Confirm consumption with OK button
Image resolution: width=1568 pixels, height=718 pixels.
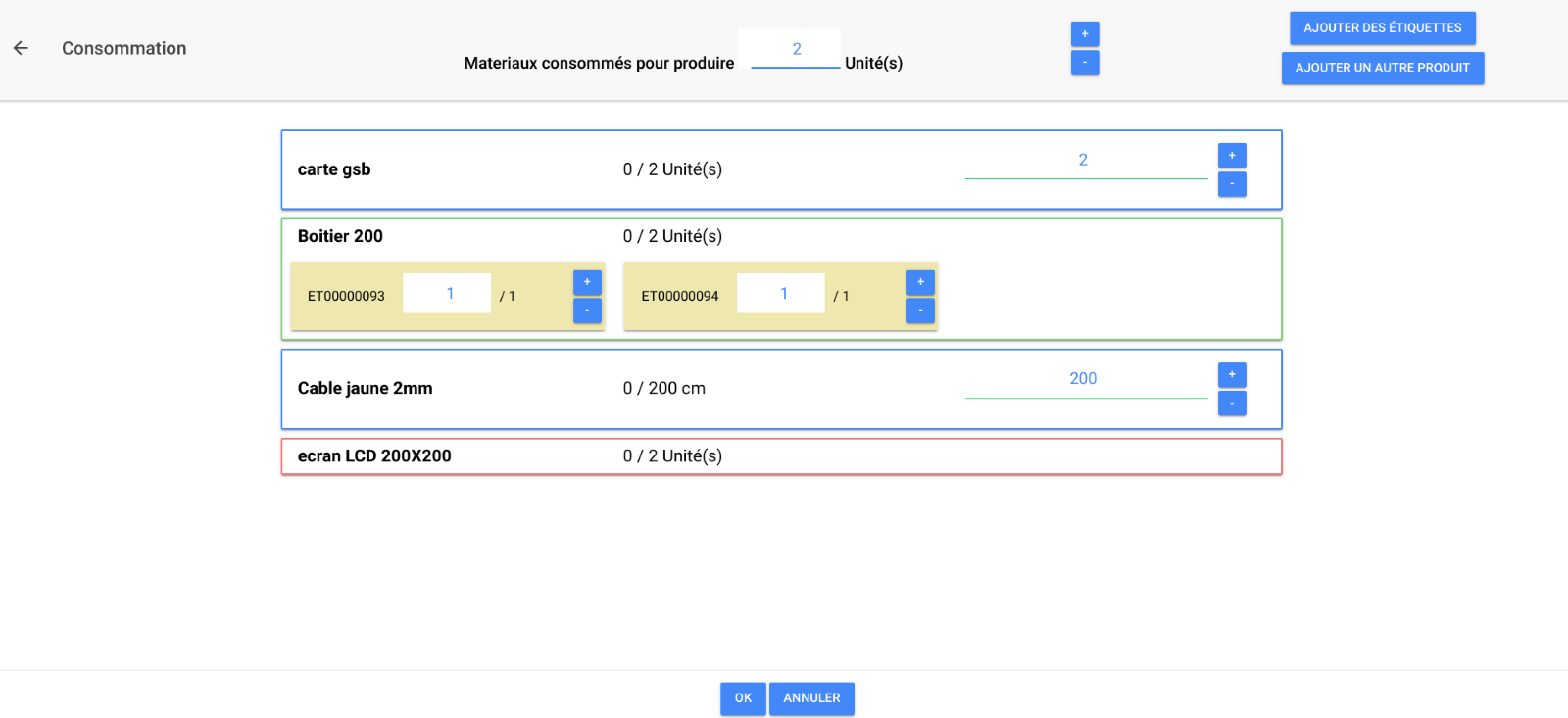(x=743, y=698)
